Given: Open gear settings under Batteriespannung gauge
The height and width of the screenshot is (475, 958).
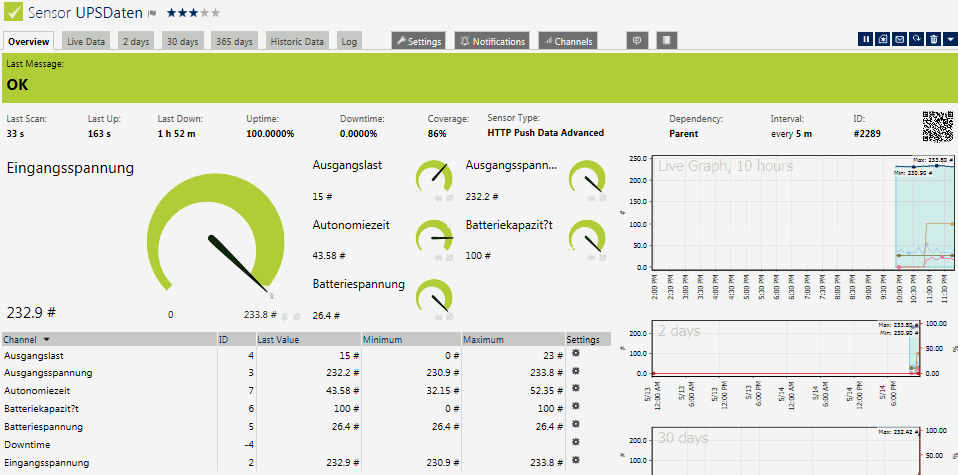Looking at the screenshot, I should [449, 317].
